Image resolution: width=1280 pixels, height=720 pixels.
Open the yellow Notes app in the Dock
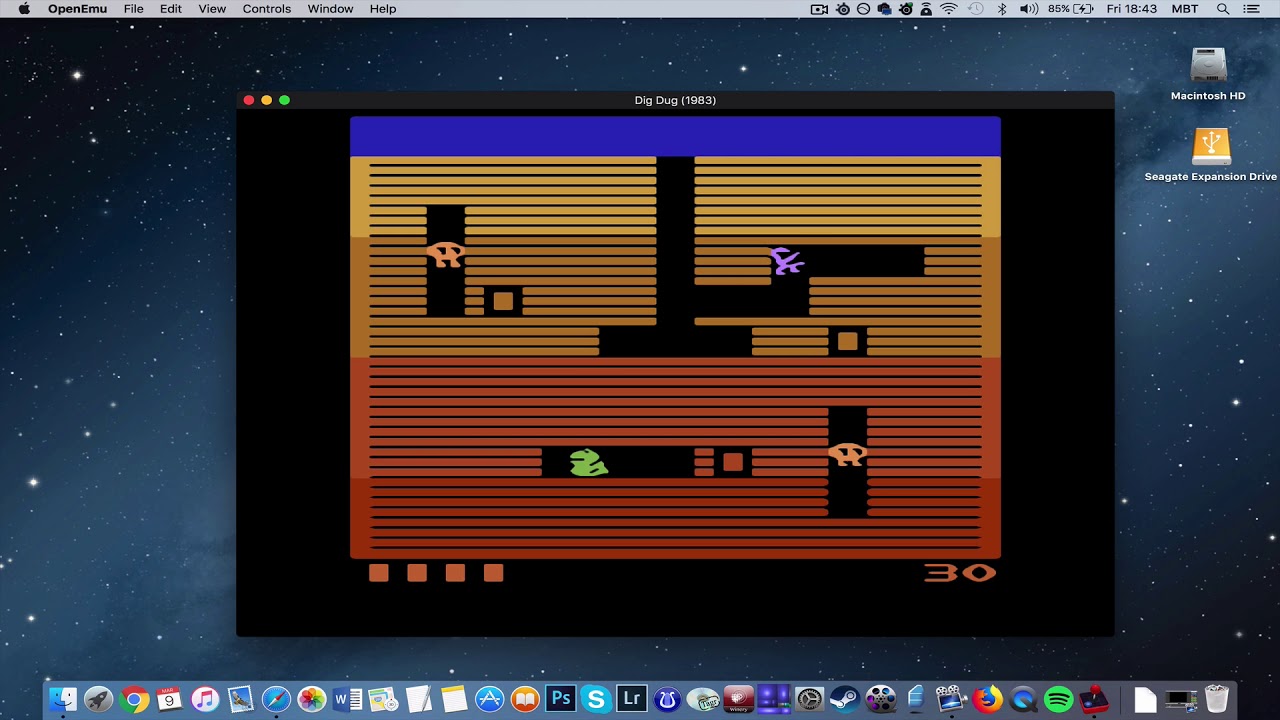454,699
